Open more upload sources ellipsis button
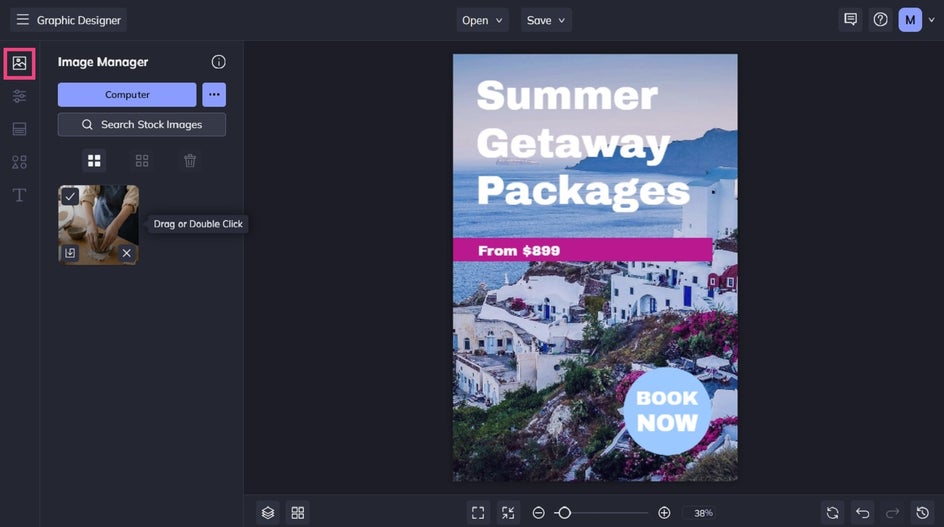 point(214,95)
